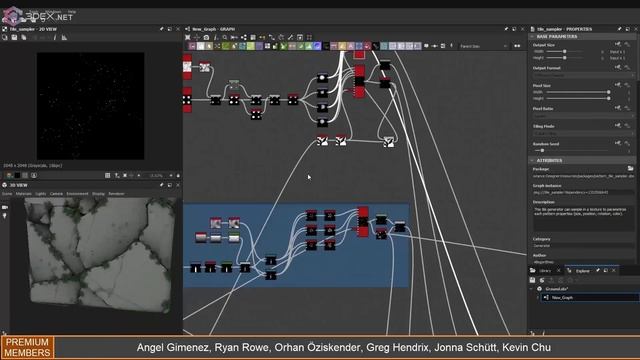Toggle Output Size inheritance method icon

[x=618, y=44]
